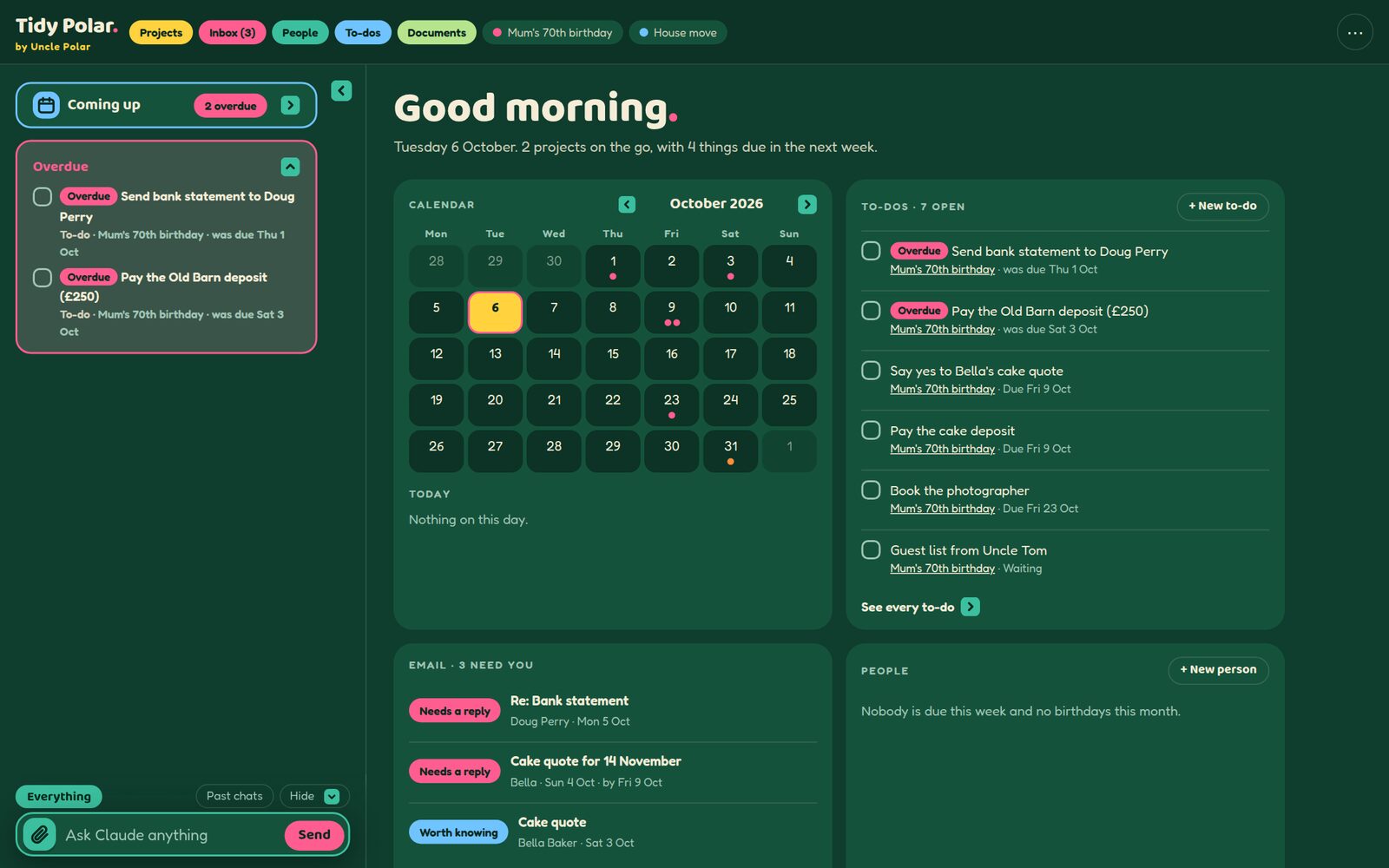Check off Book the photographer
The height and width of the screenshot is (868, 1389).
pos(871,490)
